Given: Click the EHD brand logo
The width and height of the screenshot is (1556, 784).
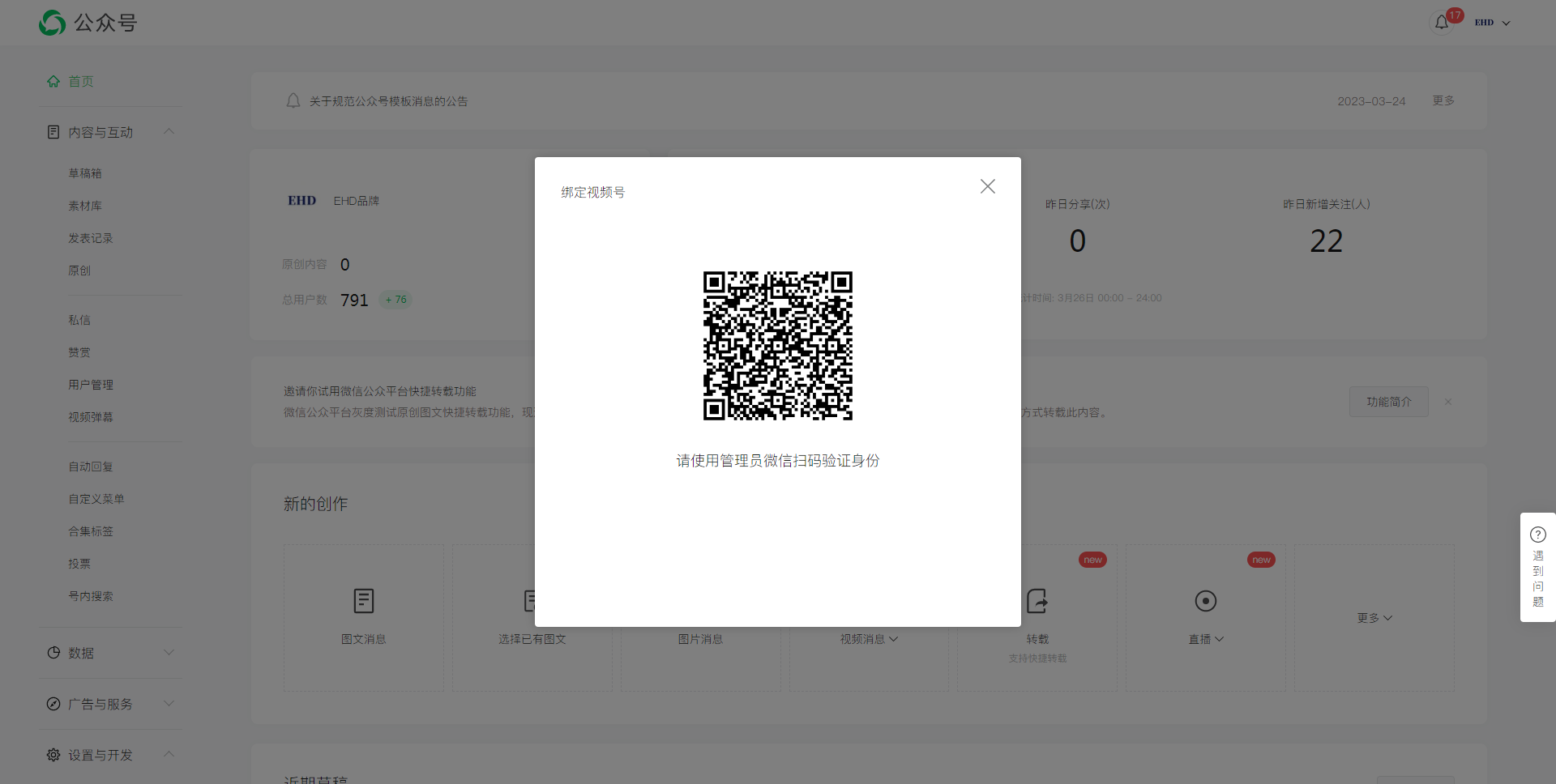Looking at the screenshot, I should click(302, 201).
